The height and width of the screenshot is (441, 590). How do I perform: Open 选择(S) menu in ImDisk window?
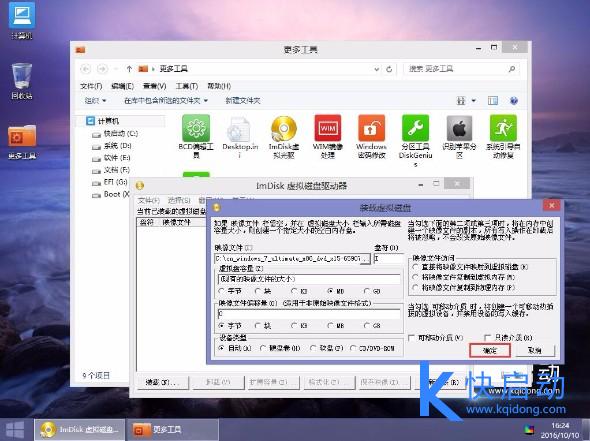179,200
